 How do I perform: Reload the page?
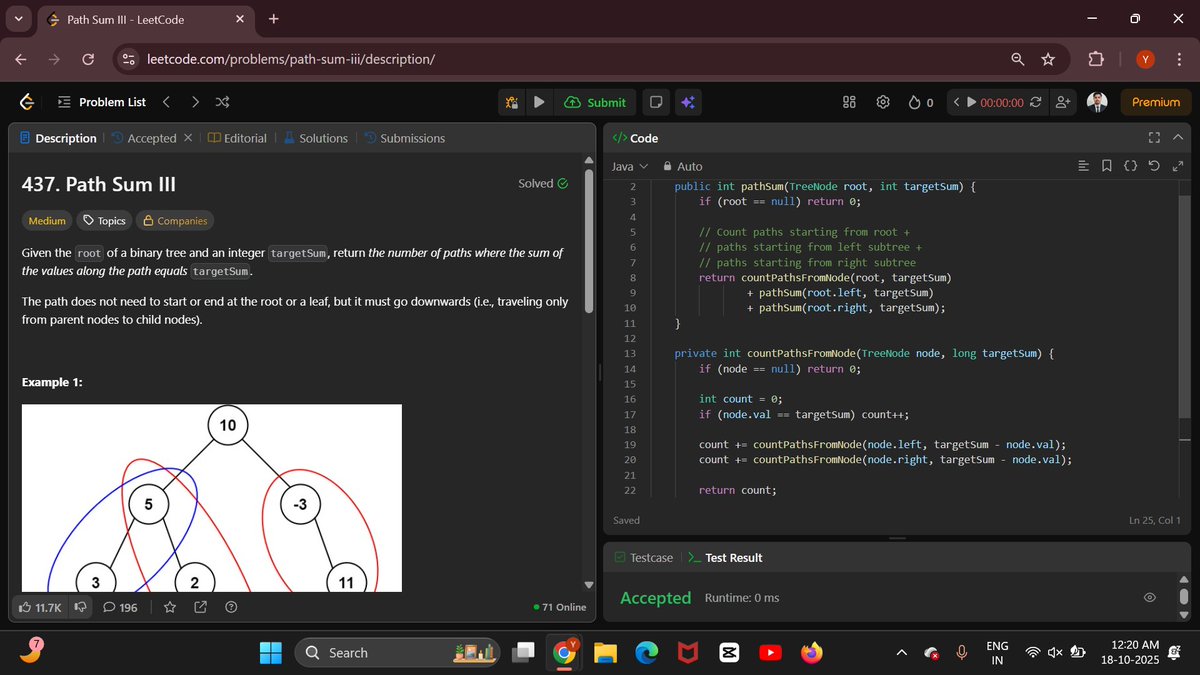87,59
